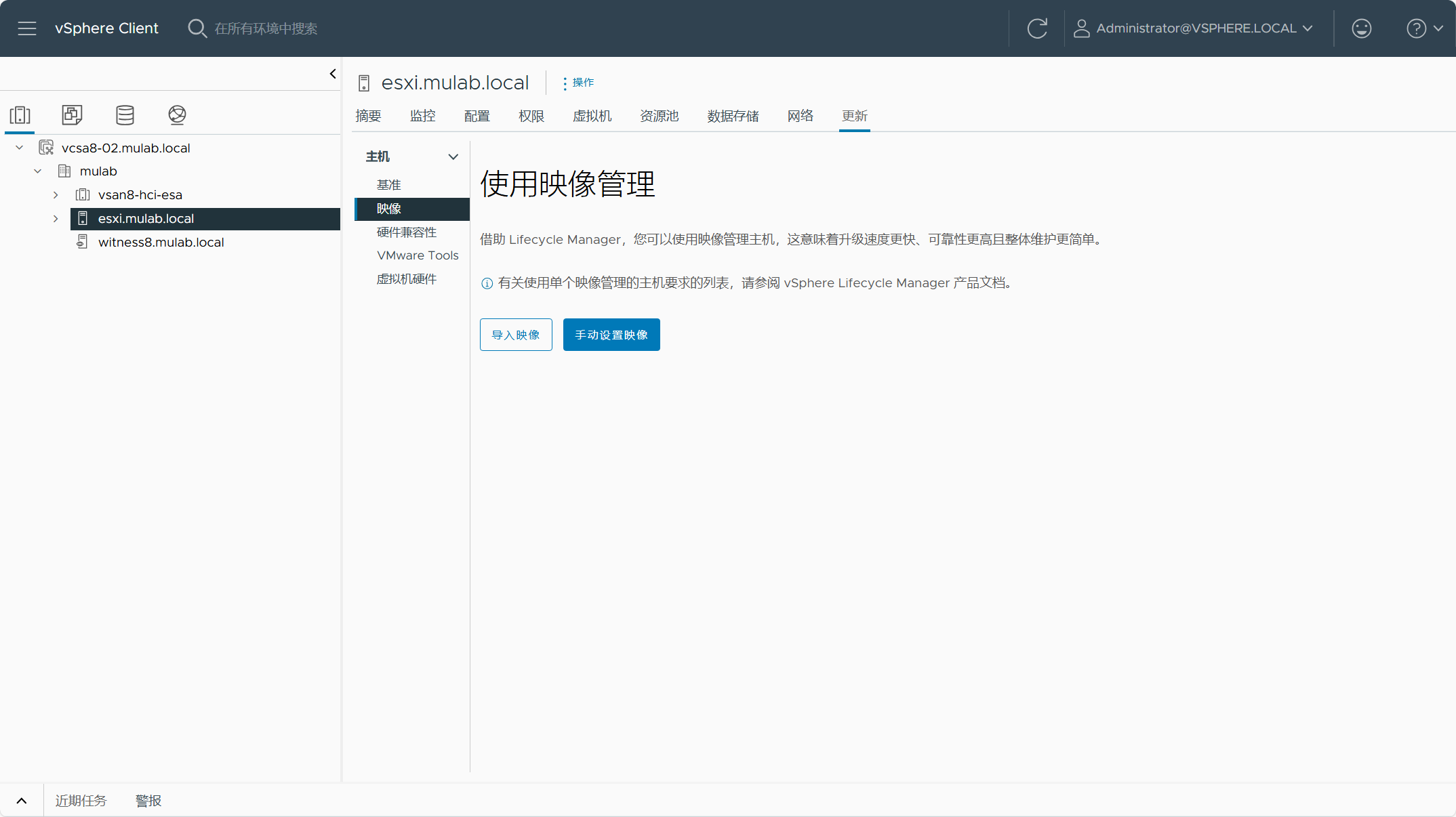This screenshot has width=1456, height=817.
Task: Click the search magnifier icon
Action: [197, 28]
